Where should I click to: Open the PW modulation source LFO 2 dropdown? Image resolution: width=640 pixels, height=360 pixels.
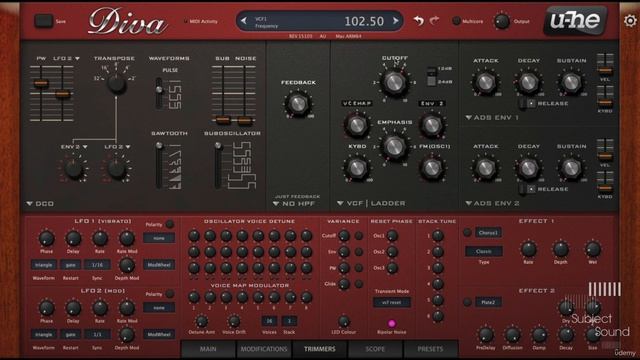66,58
